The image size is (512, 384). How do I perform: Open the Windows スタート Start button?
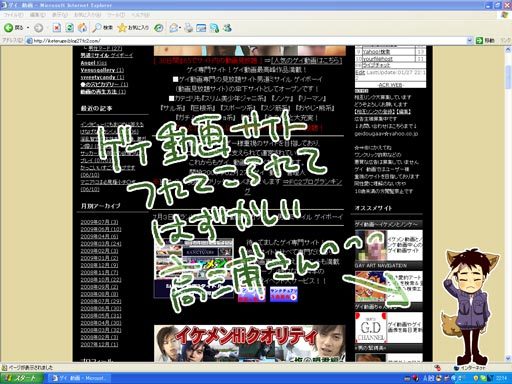(21, 378)
